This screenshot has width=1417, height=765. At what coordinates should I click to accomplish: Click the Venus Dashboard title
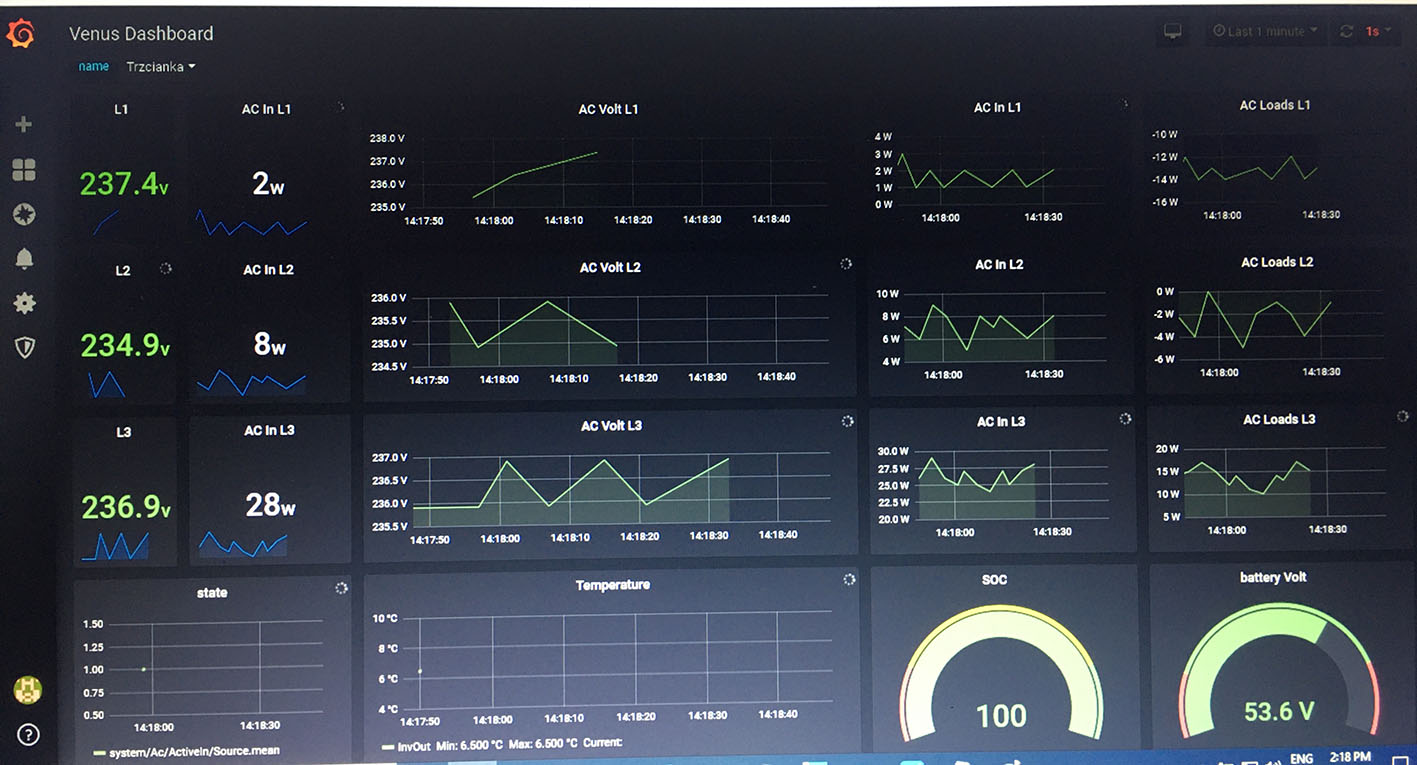141,33
